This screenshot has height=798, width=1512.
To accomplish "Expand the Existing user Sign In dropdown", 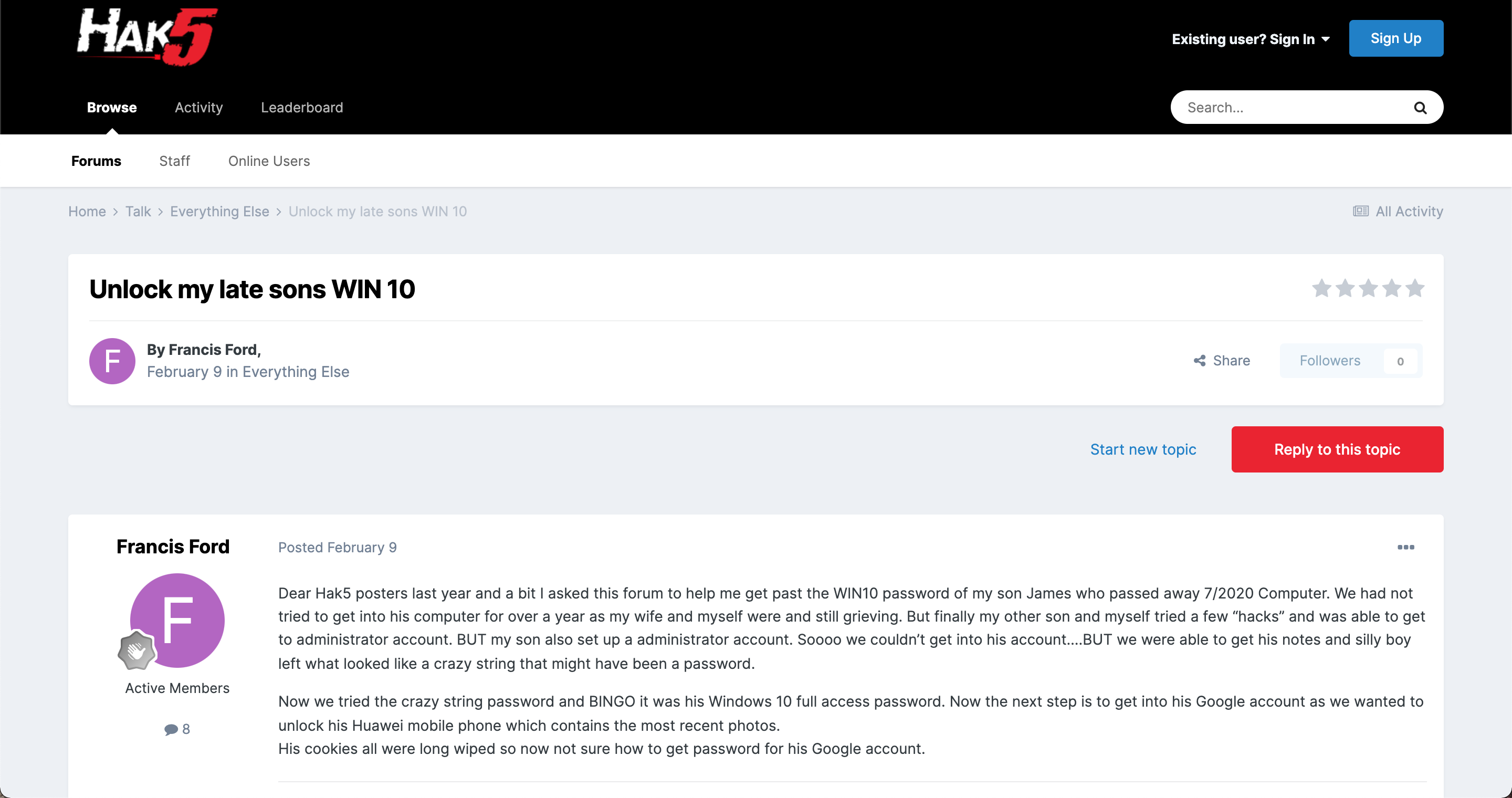I will pyautogui.click(x=1250, y=39).
